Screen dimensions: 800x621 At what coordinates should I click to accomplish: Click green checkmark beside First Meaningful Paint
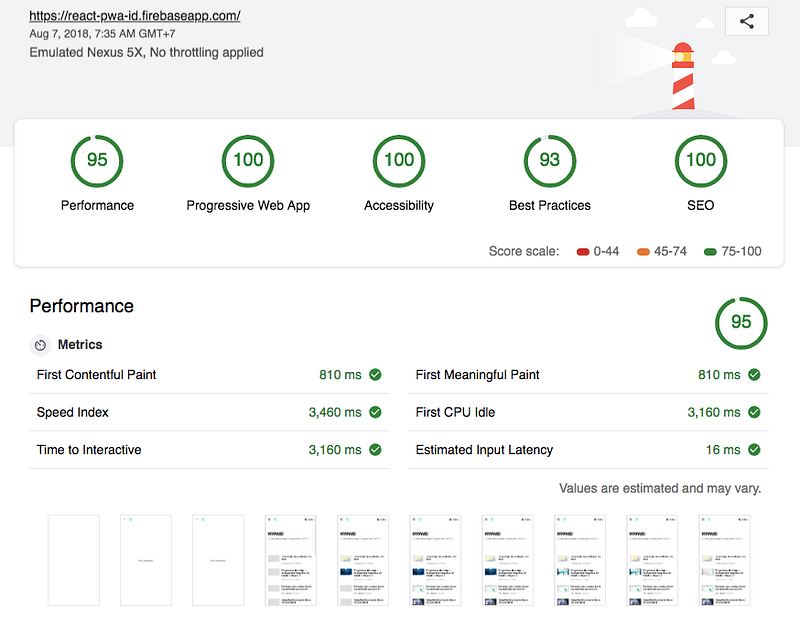click(754, 375)
